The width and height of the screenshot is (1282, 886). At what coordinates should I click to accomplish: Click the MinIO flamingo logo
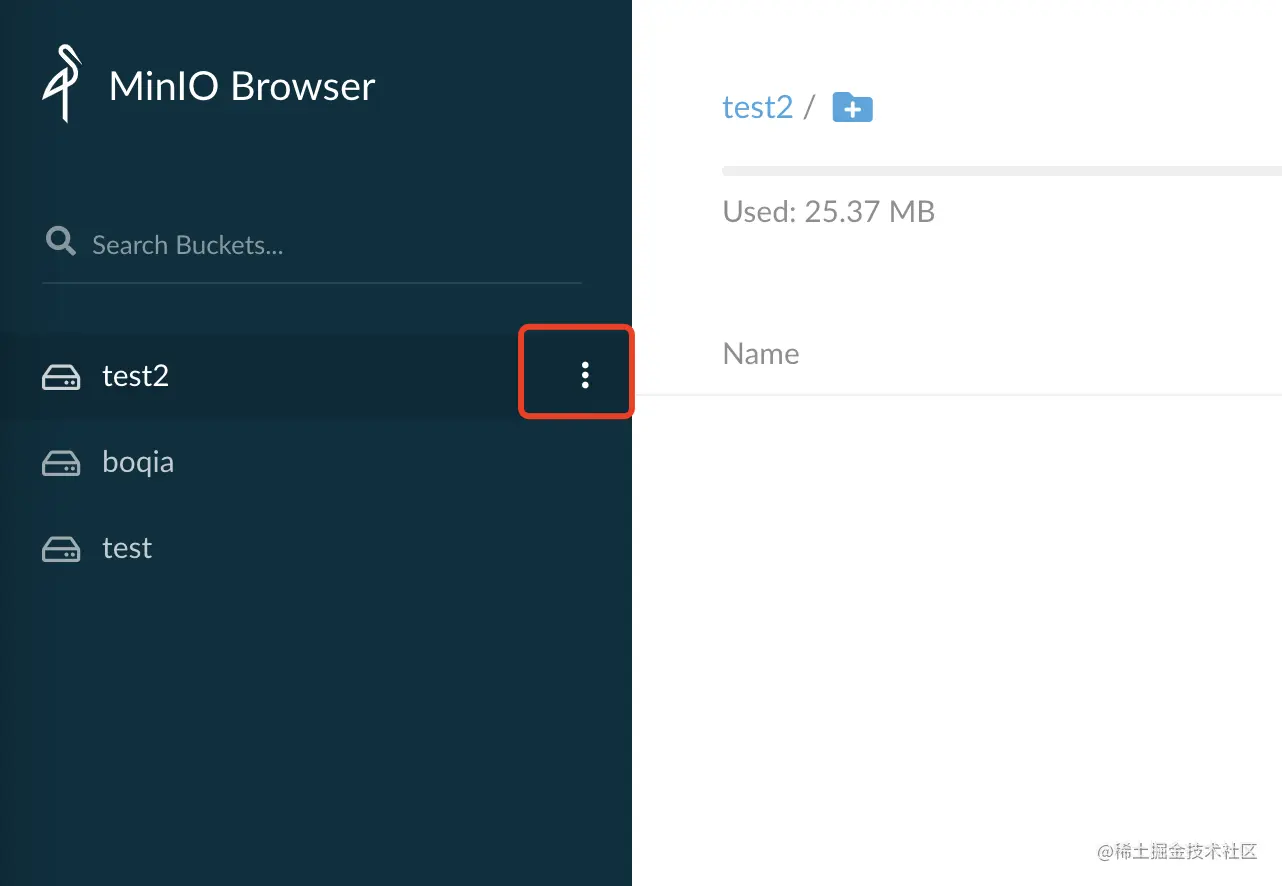click(61, 83)
